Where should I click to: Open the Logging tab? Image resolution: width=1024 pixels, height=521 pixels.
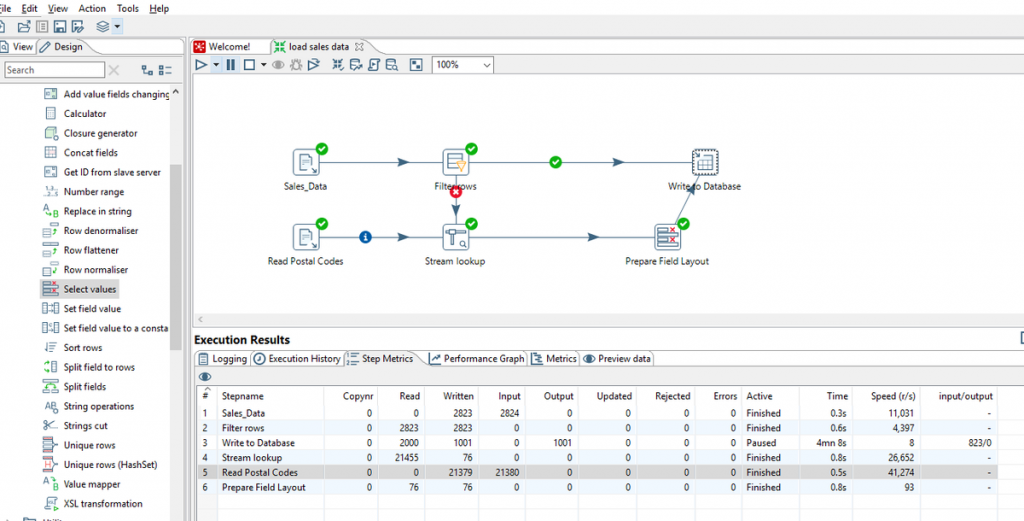[x=223, y=358]
